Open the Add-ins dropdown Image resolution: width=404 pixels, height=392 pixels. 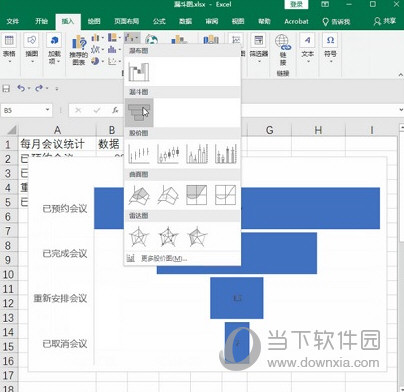pos(54,49)
